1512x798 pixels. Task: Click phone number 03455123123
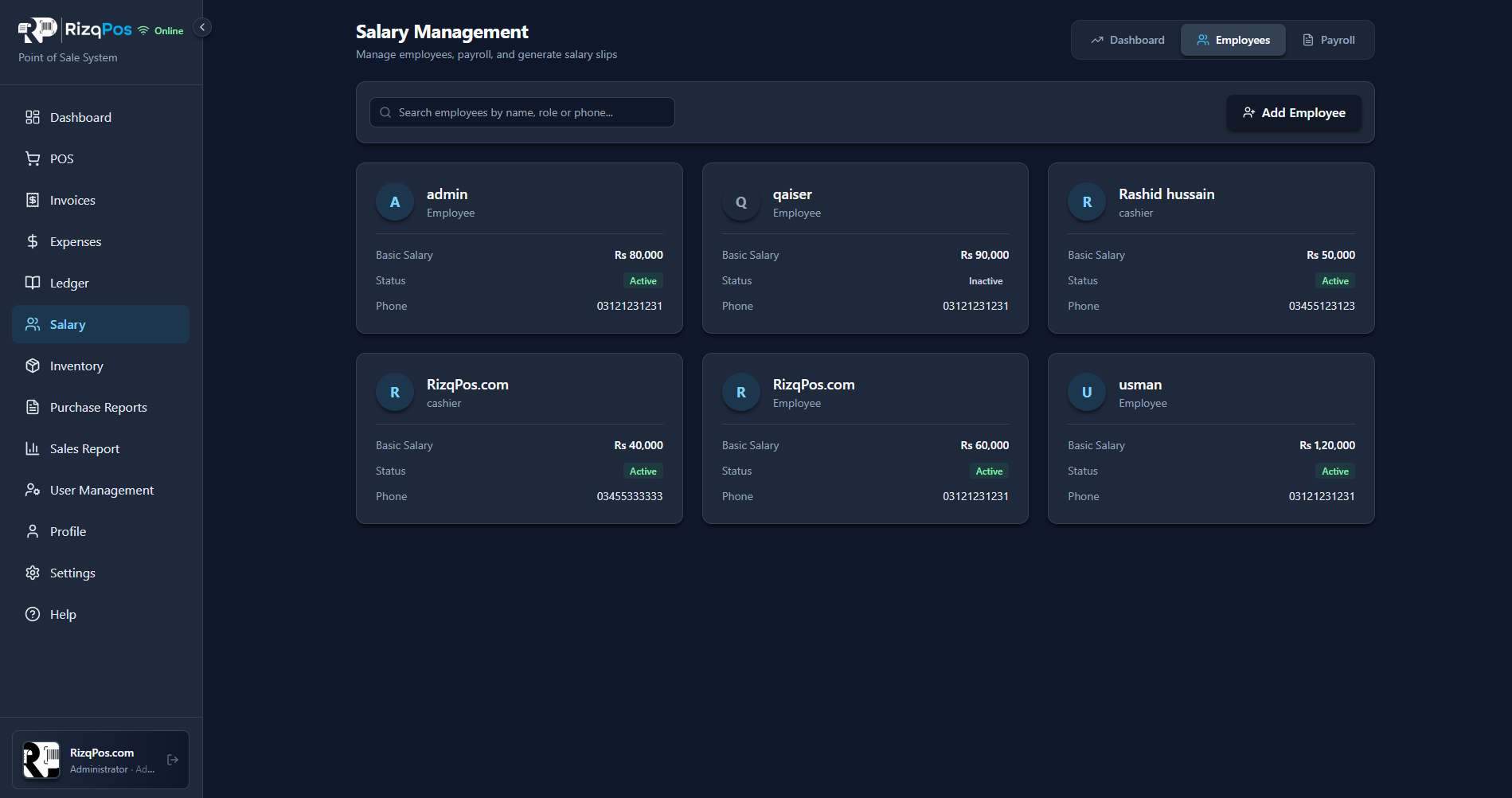1322,306
